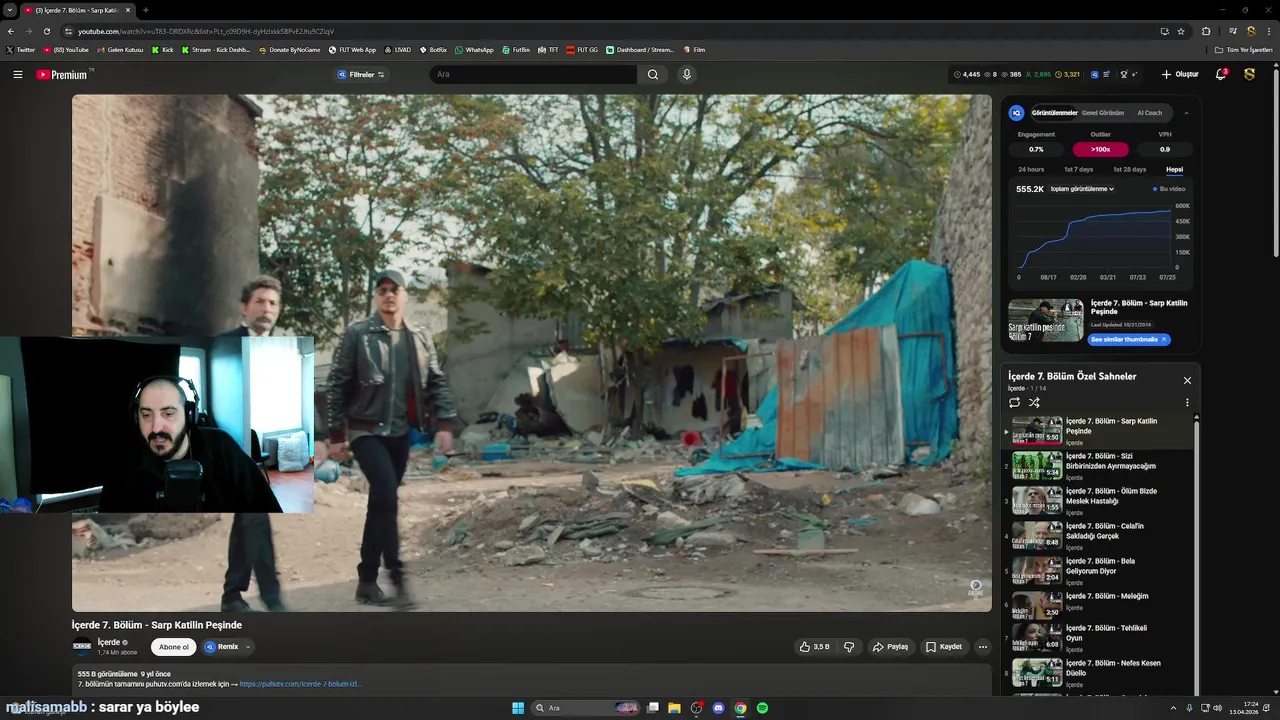This screenshot has height=720, width=1280.
Task: Open the YouTube hamburger guide menu
Action: pyautogui.click(x=17, y=74)
